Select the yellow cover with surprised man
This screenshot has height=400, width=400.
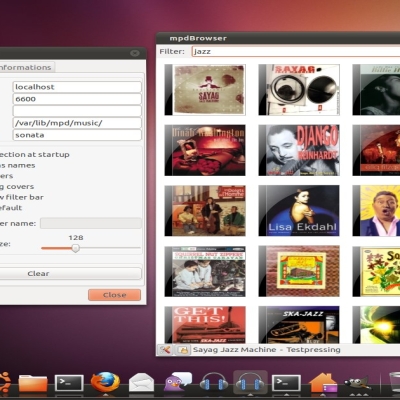coord(376,211)
